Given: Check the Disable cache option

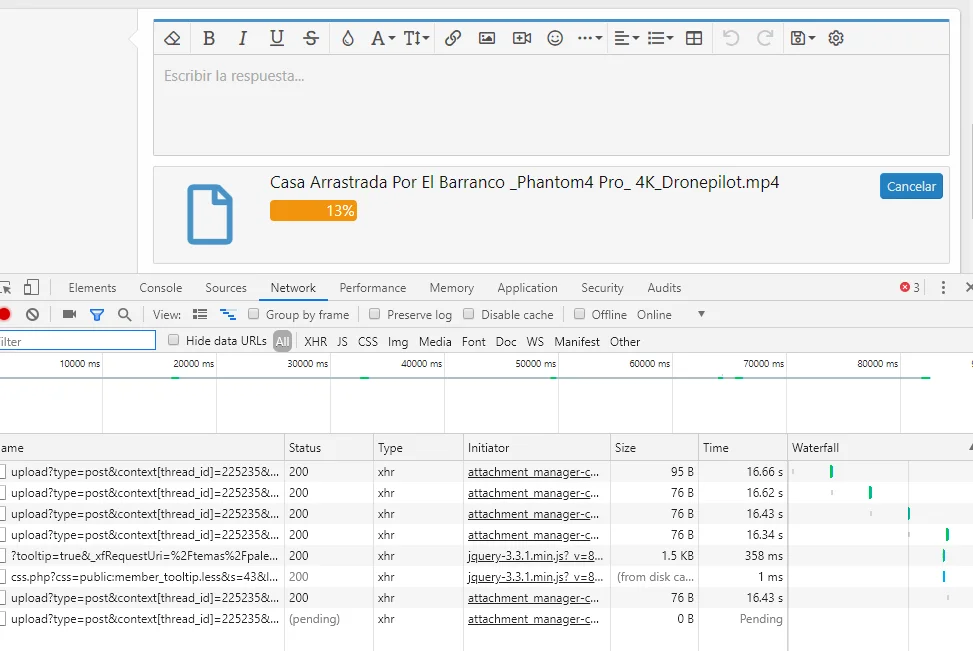Looking at the screenshot, I should 469,314.
